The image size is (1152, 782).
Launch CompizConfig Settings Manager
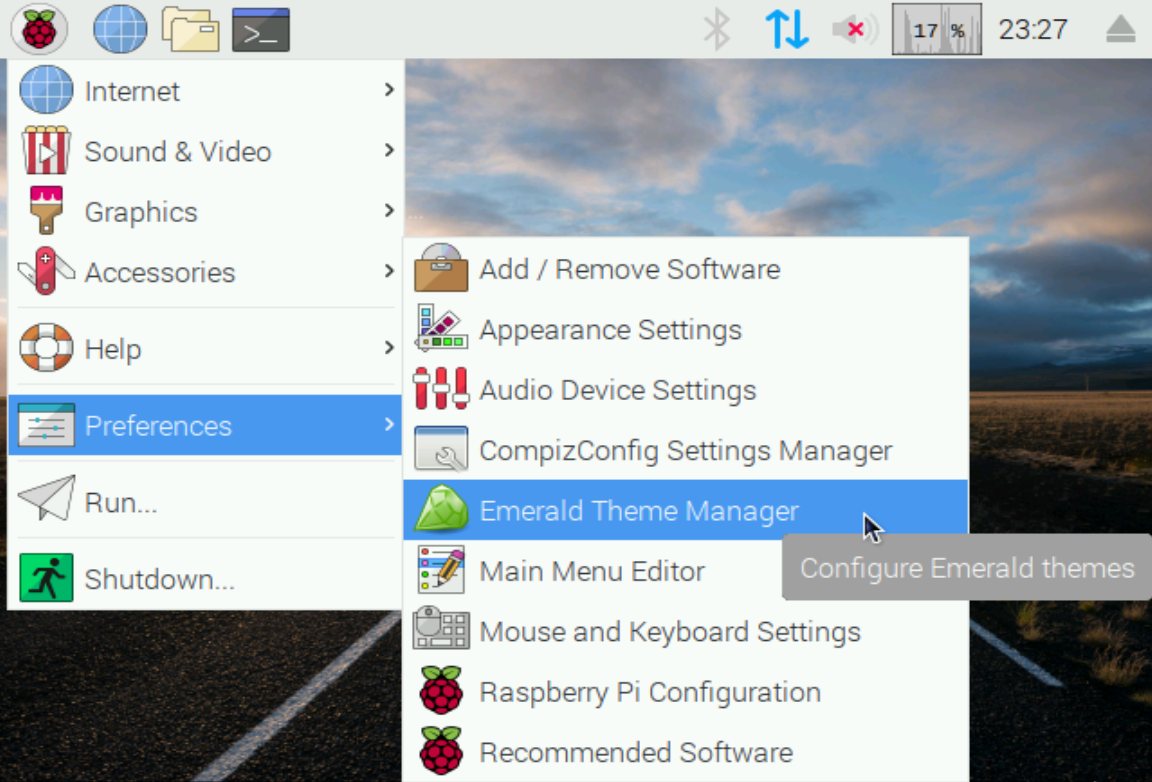point(685,450)
